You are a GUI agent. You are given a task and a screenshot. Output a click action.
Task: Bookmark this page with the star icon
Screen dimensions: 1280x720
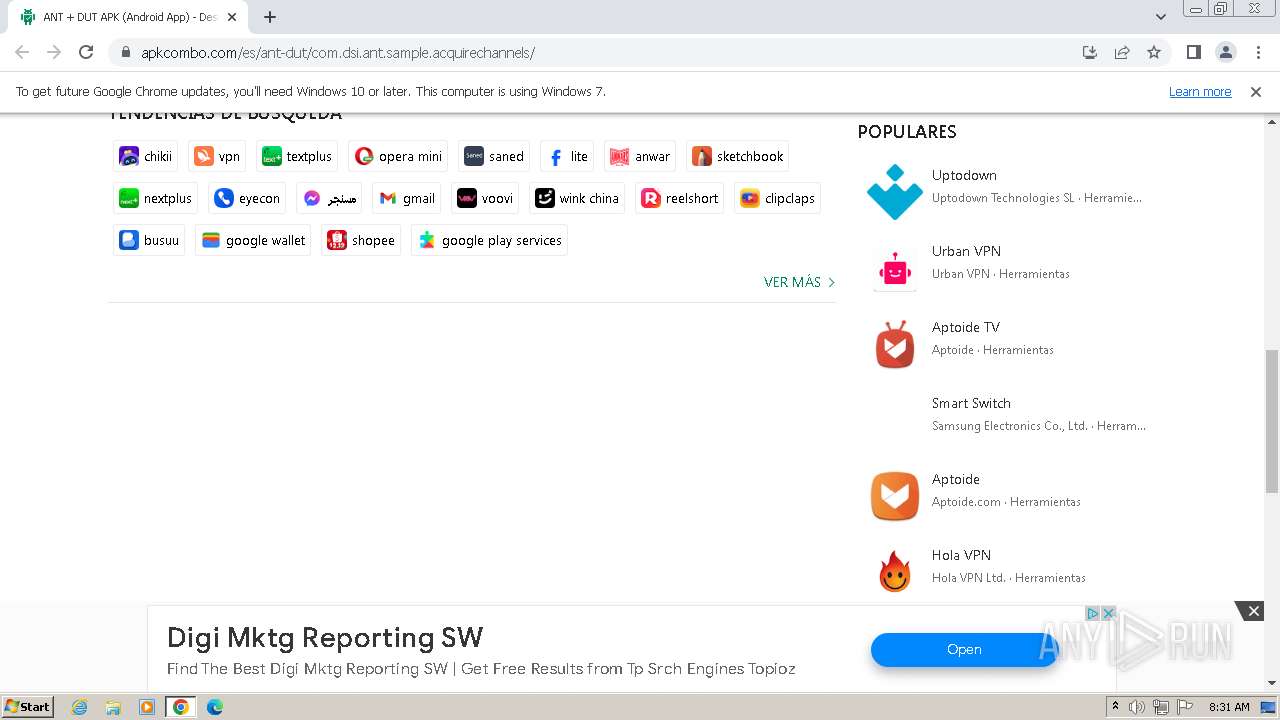1154,52
